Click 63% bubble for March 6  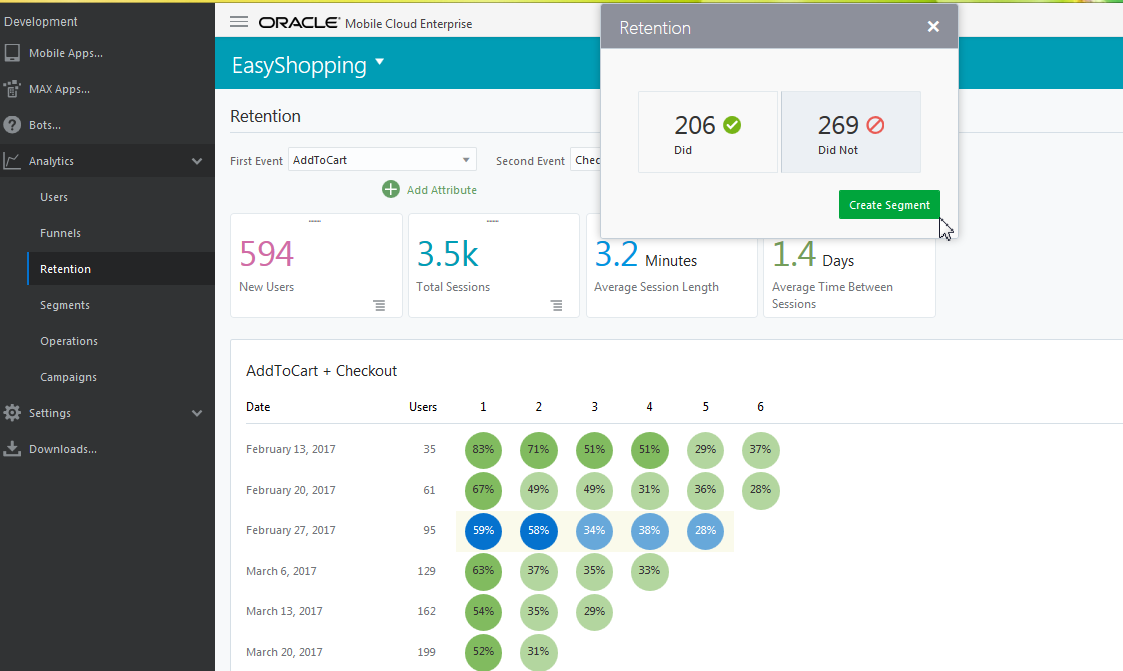[483, 571]
